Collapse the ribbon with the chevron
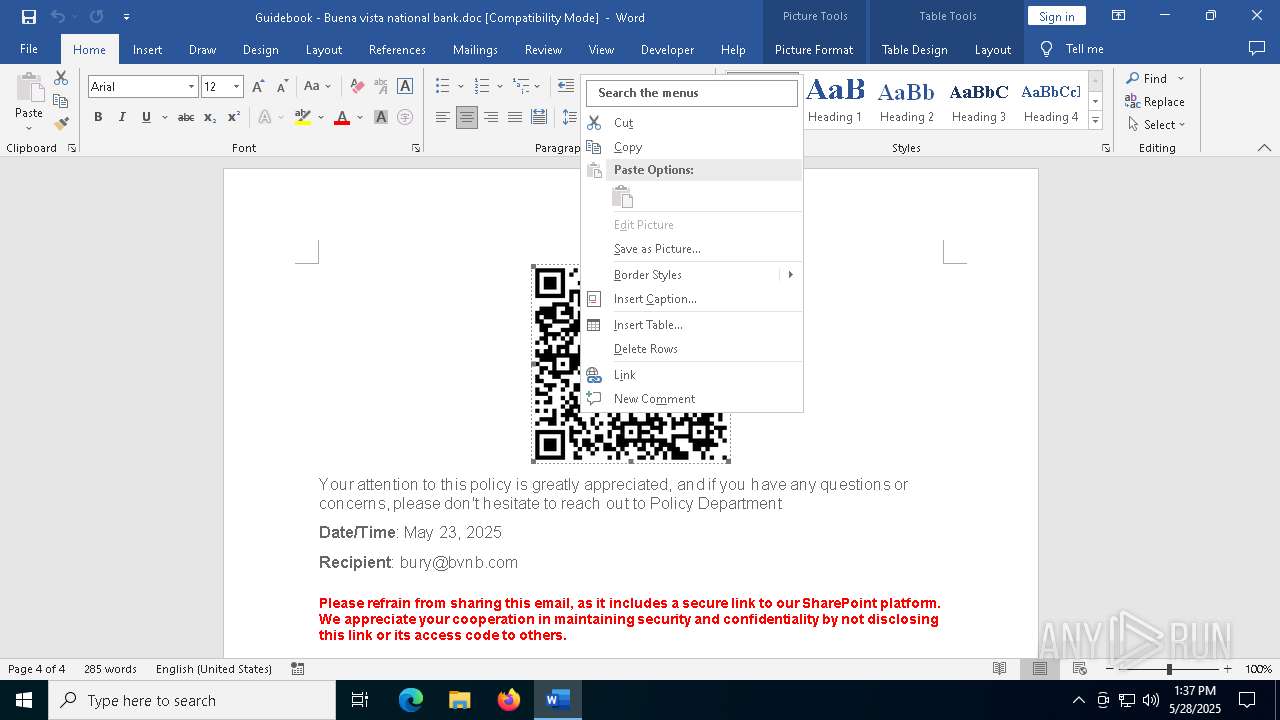The width and height of the screenshot is (1280, 720). (x=1264, y=148)
